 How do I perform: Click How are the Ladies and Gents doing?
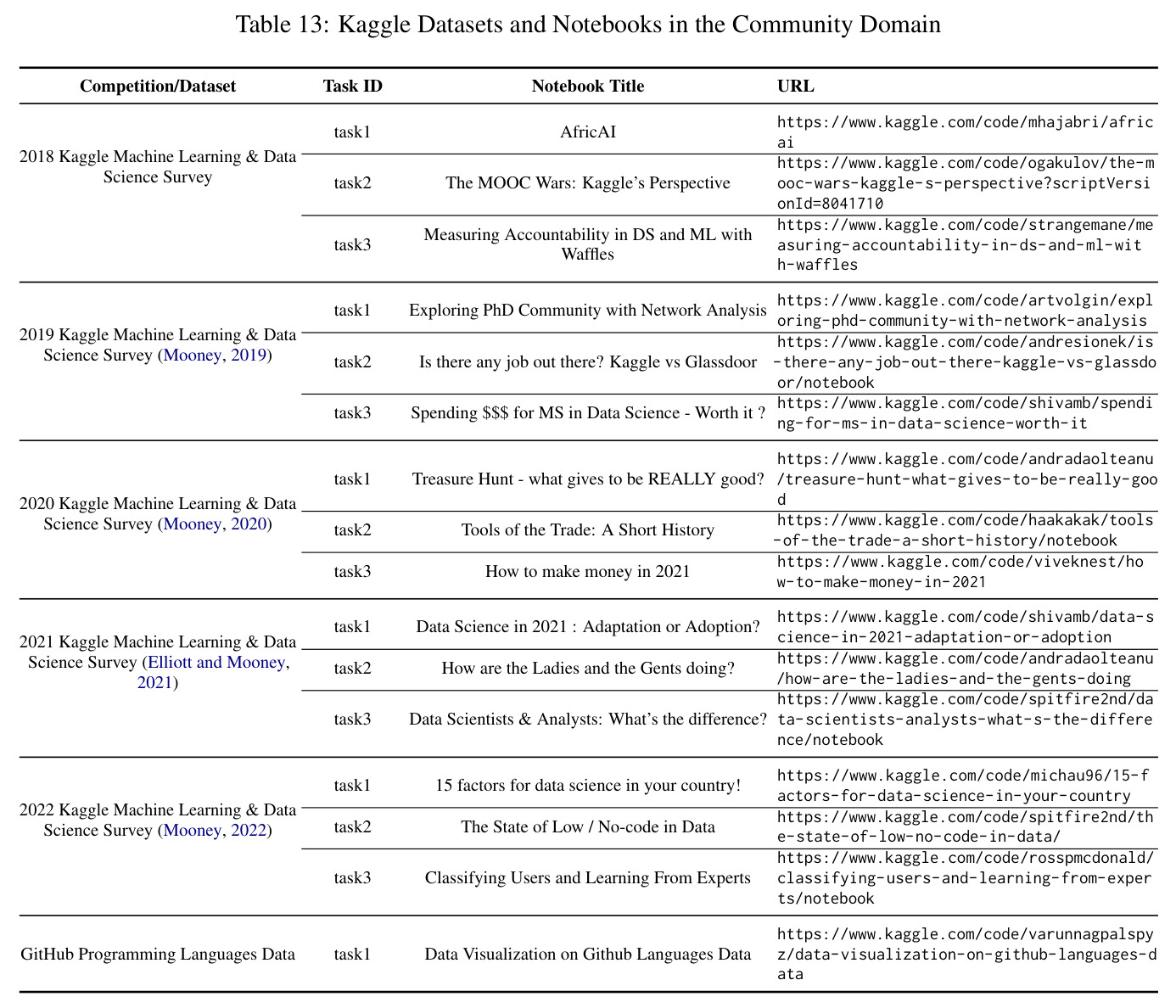588,669
